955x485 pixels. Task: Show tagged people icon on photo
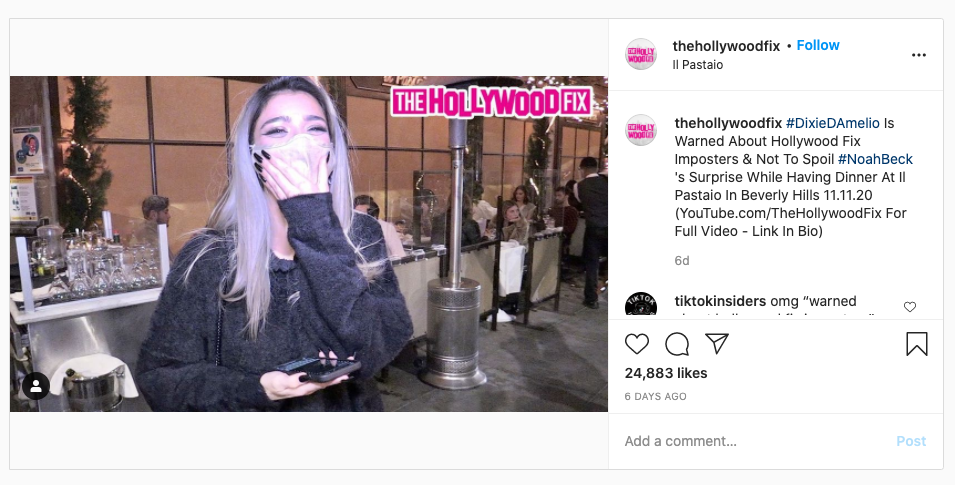click(36, 386)
